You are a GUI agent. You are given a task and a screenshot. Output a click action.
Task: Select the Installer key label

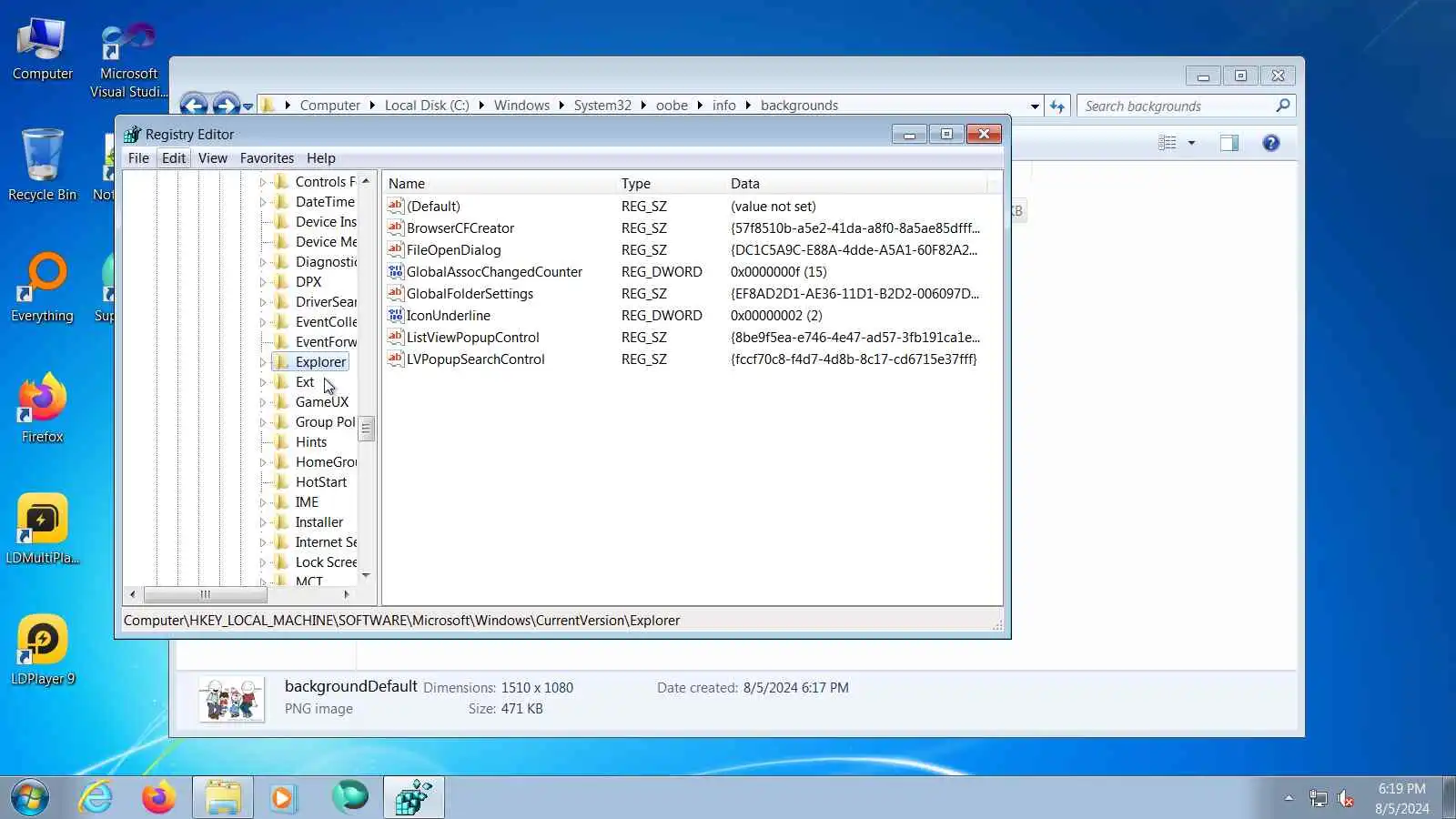pos(319,522)
